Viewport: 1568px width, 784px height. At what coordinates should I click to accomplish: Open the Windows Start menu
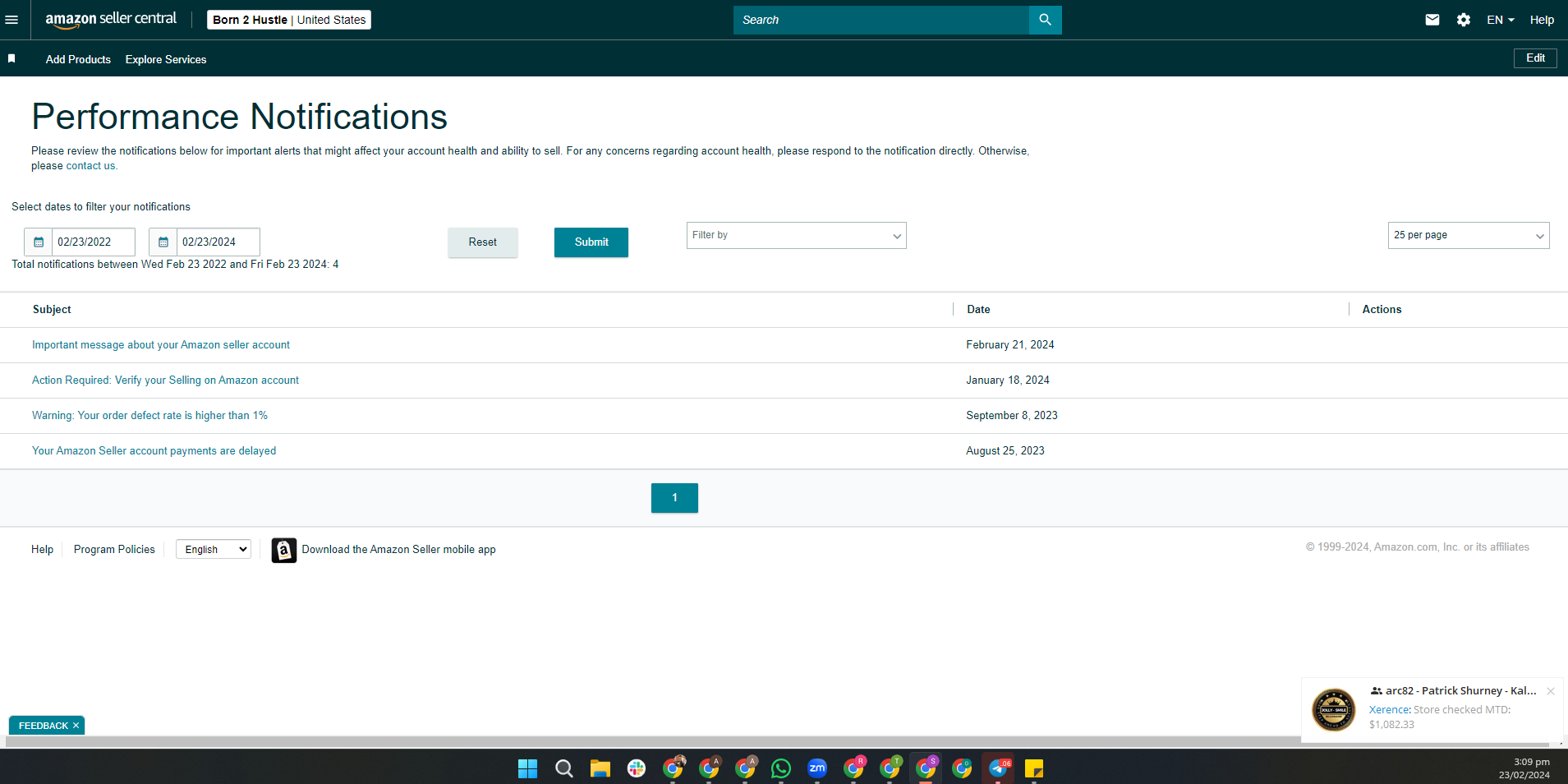click(x=527, y=768)
